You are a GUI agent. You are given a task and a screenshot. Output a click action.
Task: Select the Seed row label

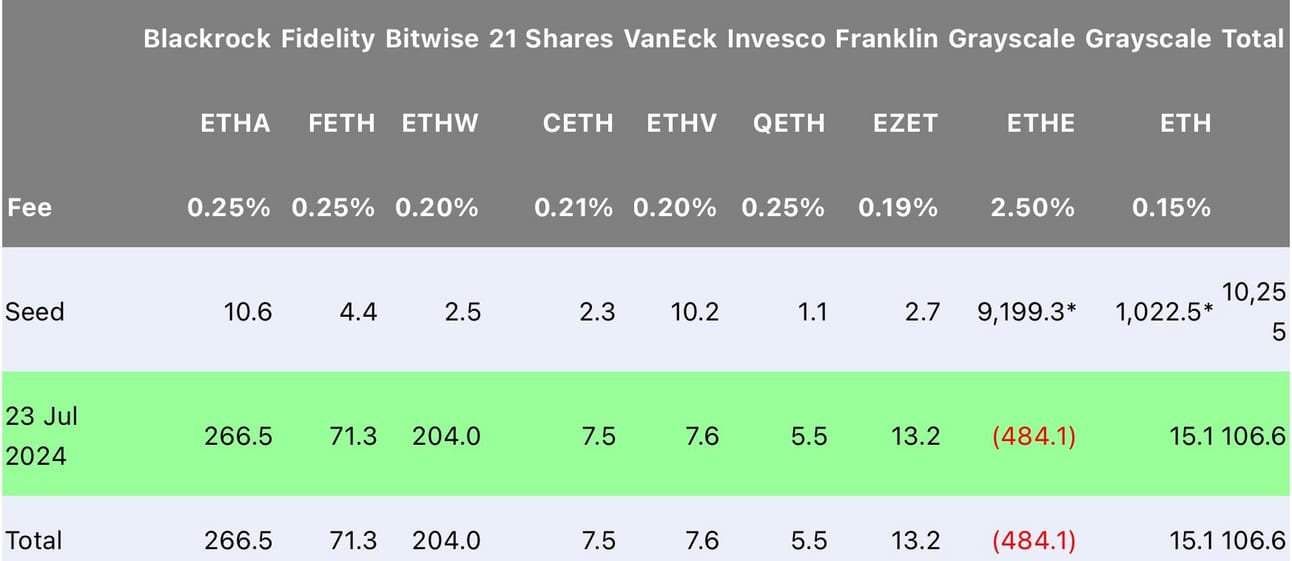pos(35,312)
